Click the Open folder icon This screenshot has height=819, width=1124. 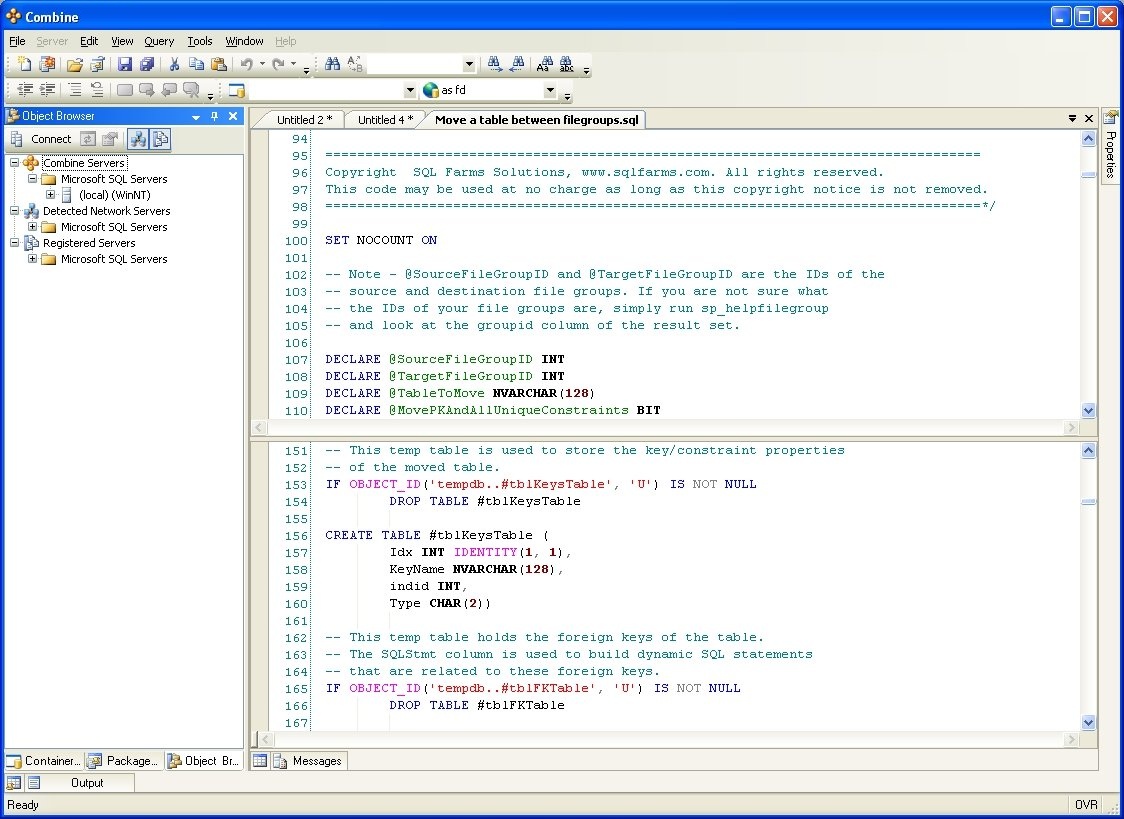[75, 65]
